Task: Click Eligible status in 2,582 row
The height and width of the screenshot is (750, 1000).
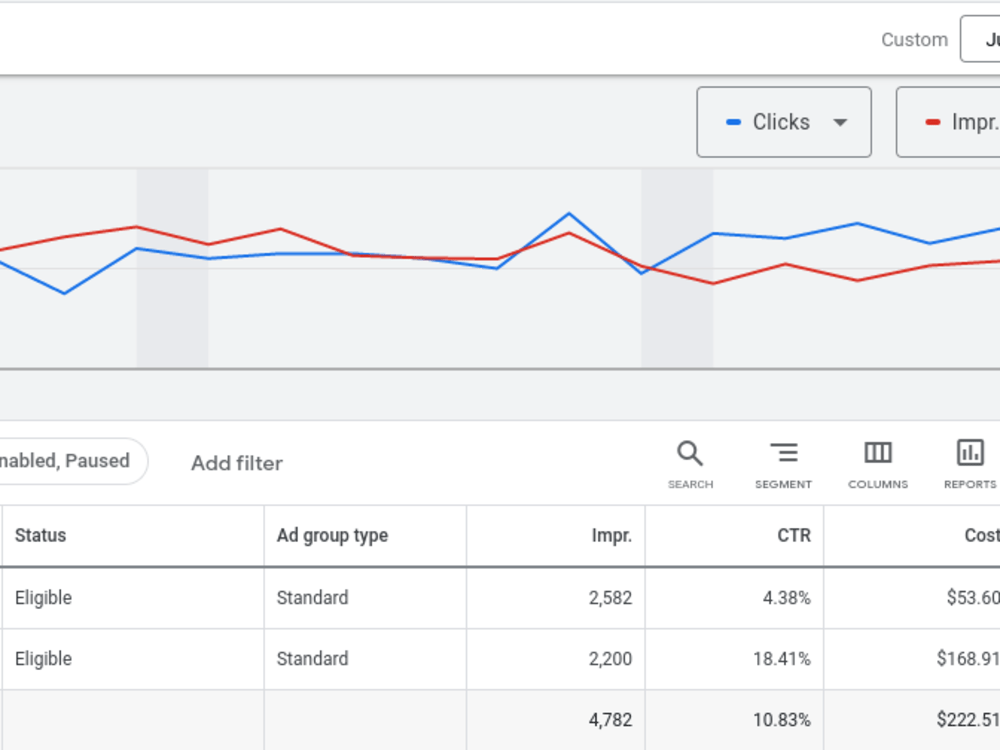Action: pos(43,598)
